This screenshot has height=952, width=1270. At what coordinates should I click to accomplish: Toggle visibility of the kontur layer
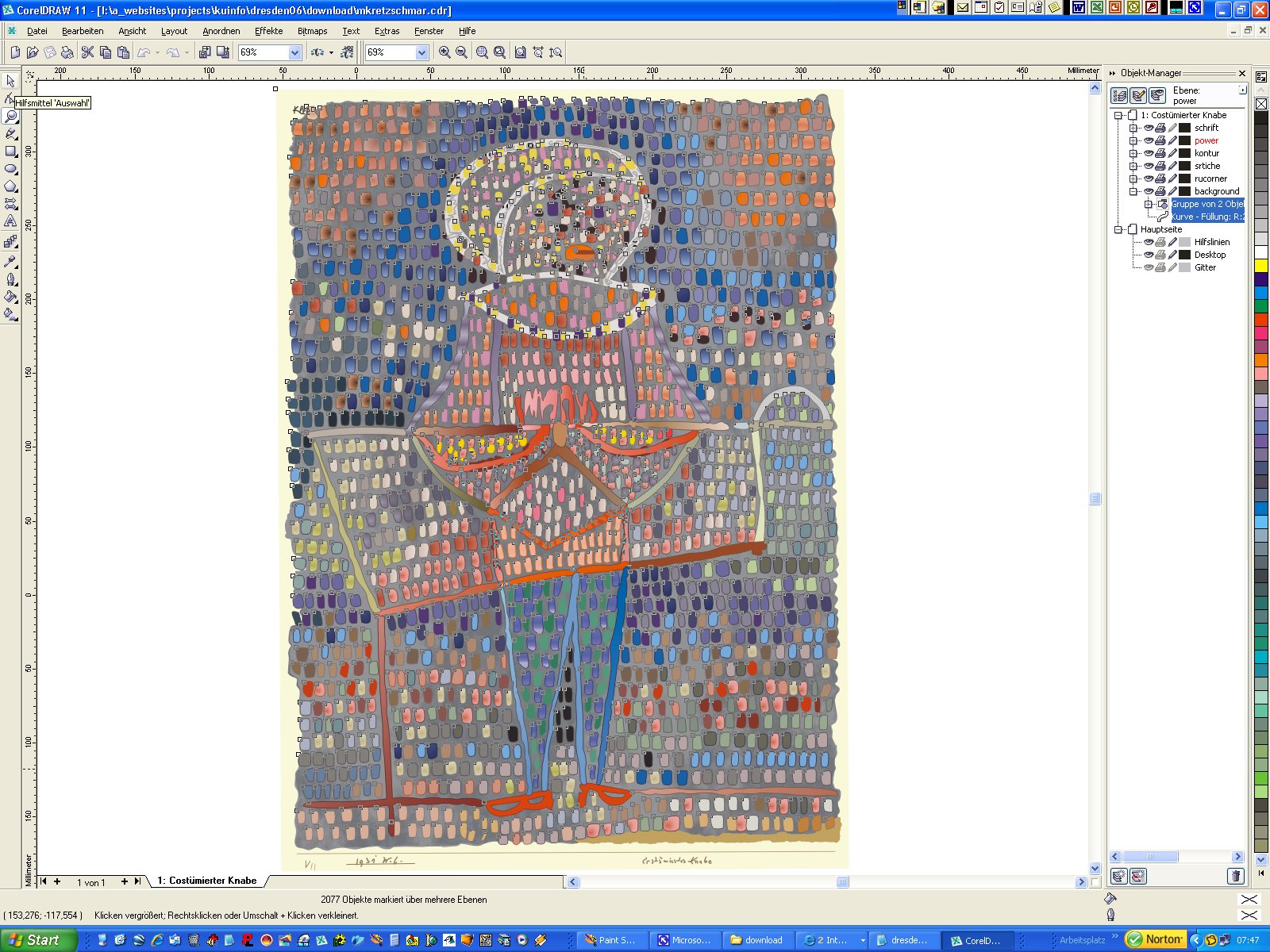(x=1148, y=153)
